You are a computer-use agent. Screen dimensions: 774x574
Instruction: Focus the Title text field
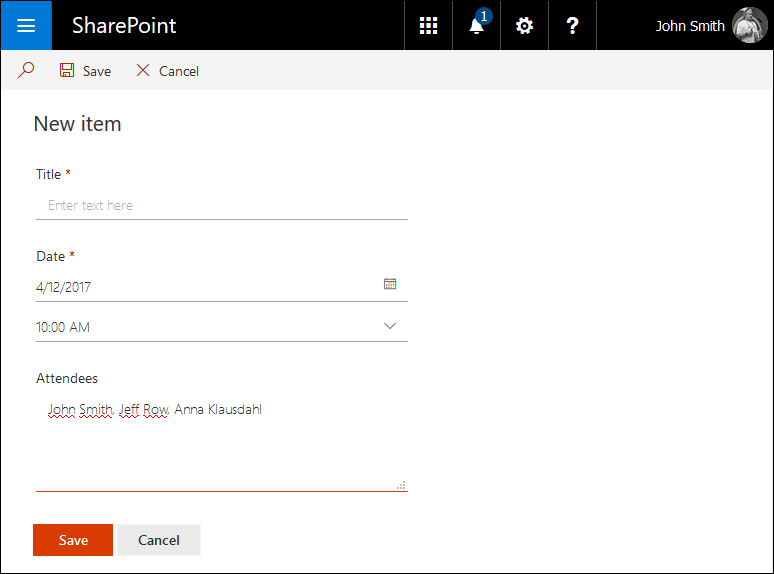222,205
